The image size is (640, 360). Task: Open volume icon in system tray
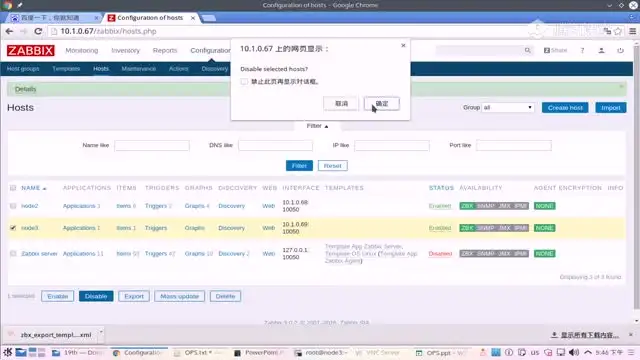click(x=573, y=352)
